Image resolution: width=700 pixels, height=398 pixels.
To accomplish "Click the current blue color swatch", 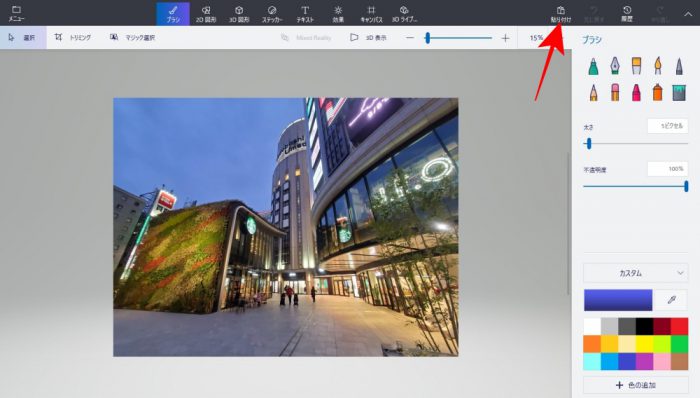I will pos(618,300).
